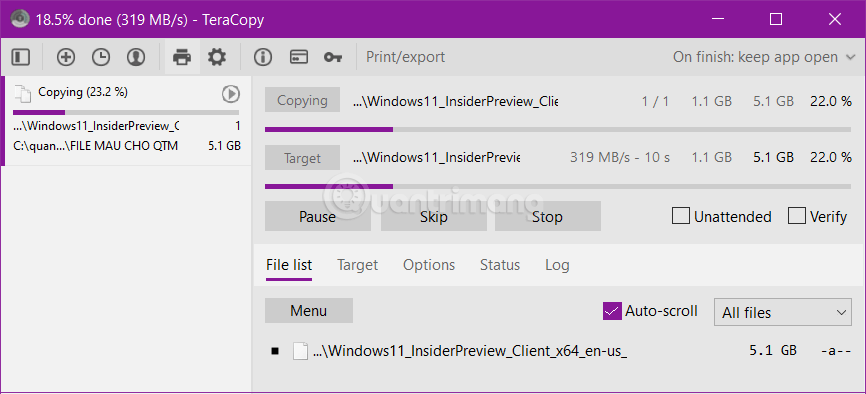This screenshot has width=866, height=394.
Task: Enable the Verify checkbox
Action: click(x=796, y=216)
